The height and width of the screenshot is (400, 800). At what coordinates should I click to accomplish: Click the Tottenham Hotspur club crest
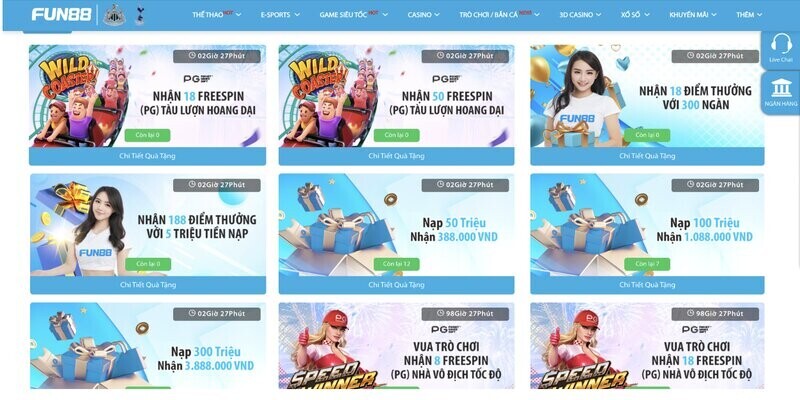[x=139, y=15]
